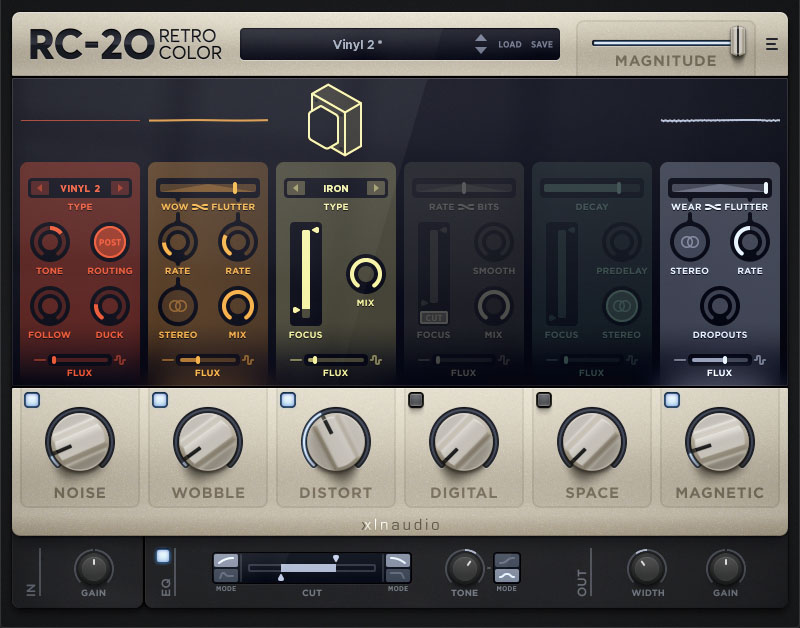The width and height of the screenshot is (800, 628).
Task: Click the Distort FLUX slider
Action: click(x=335, y=360)
